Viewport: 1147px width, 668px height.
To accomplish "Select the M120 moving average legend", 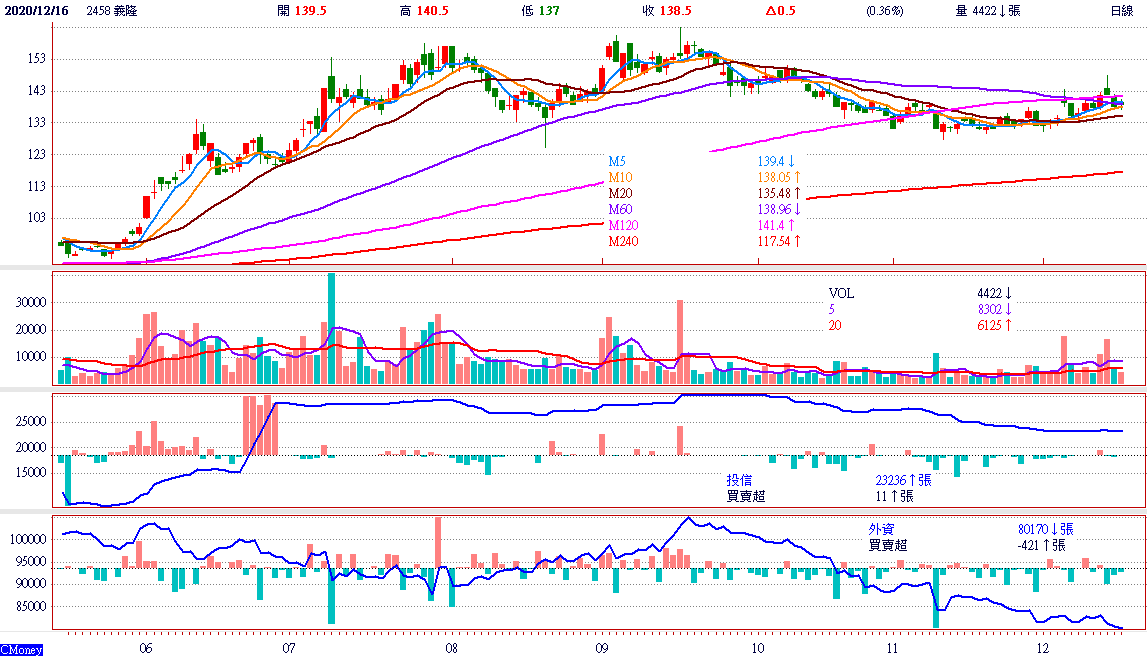I will pos(623,225).
